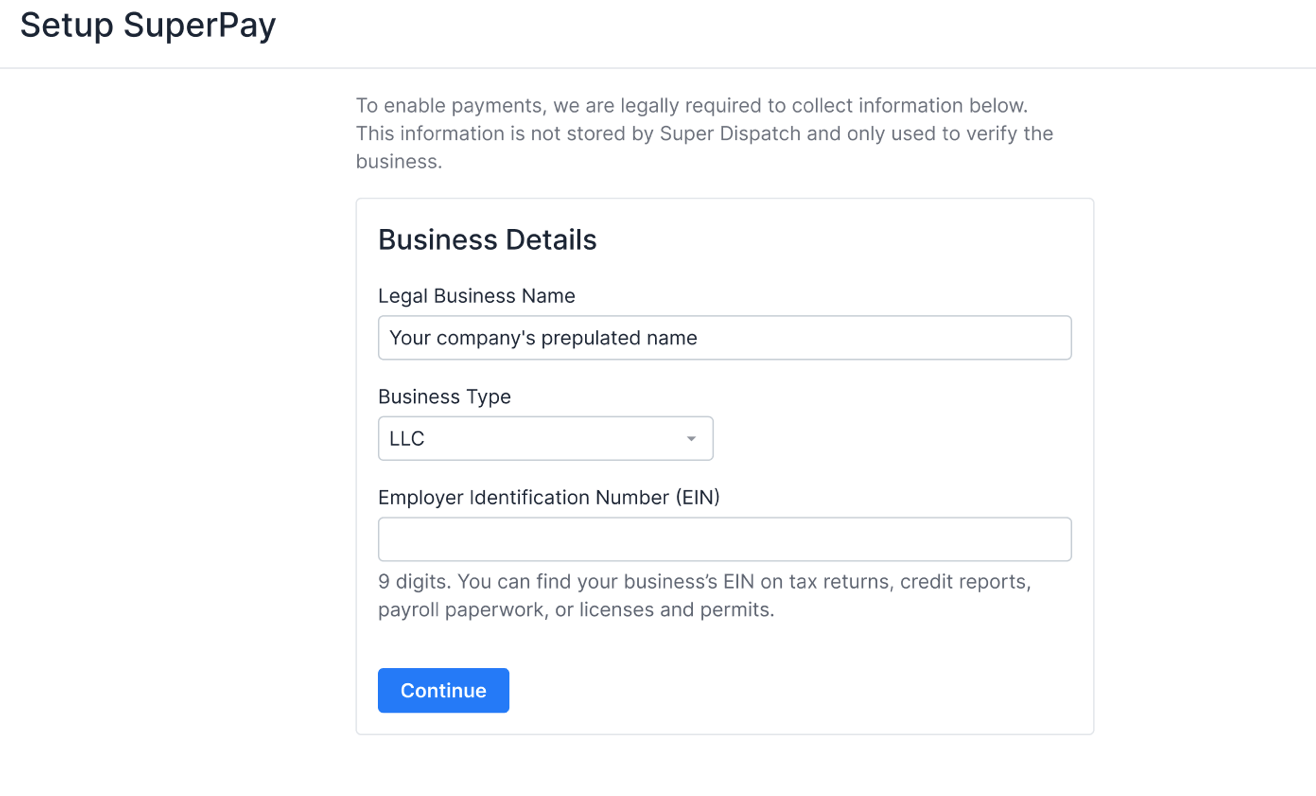Click the Legal Business Name input field

tap(724, 338)
